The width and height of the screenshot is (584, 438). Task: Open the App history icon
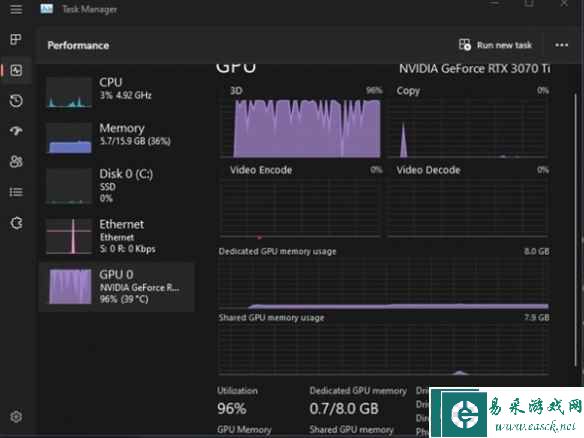coord(16,101)
